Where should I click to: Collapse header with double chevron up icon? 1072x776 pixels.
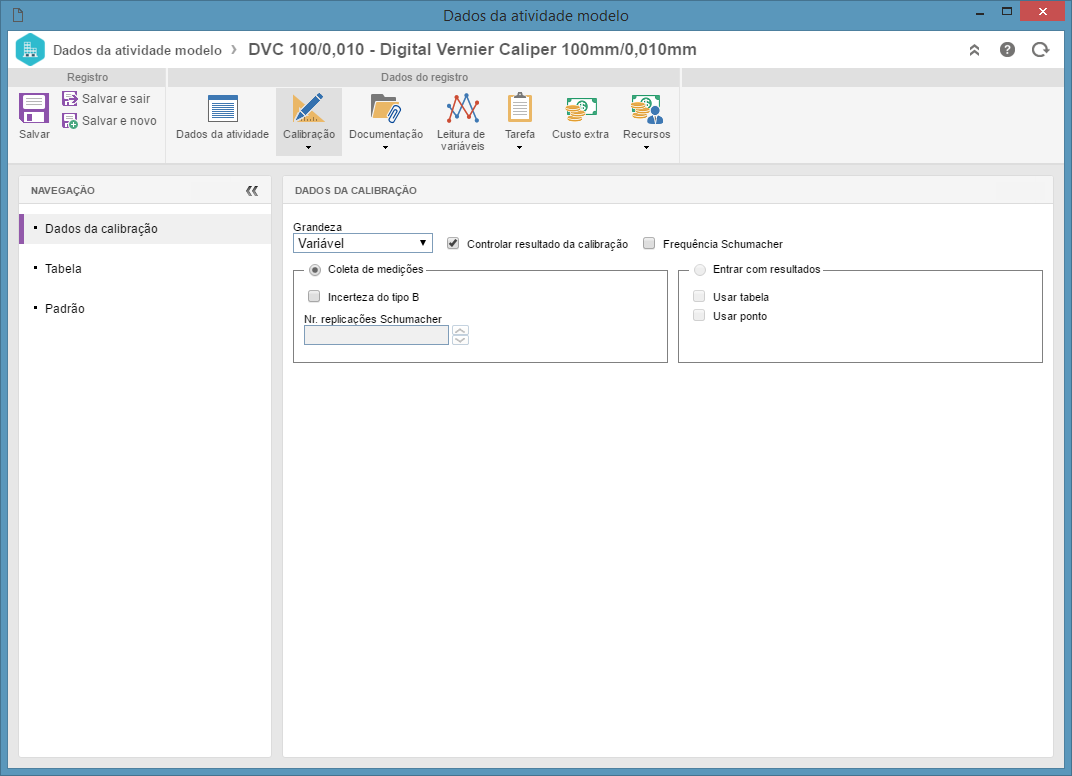[x=974, y=50]
